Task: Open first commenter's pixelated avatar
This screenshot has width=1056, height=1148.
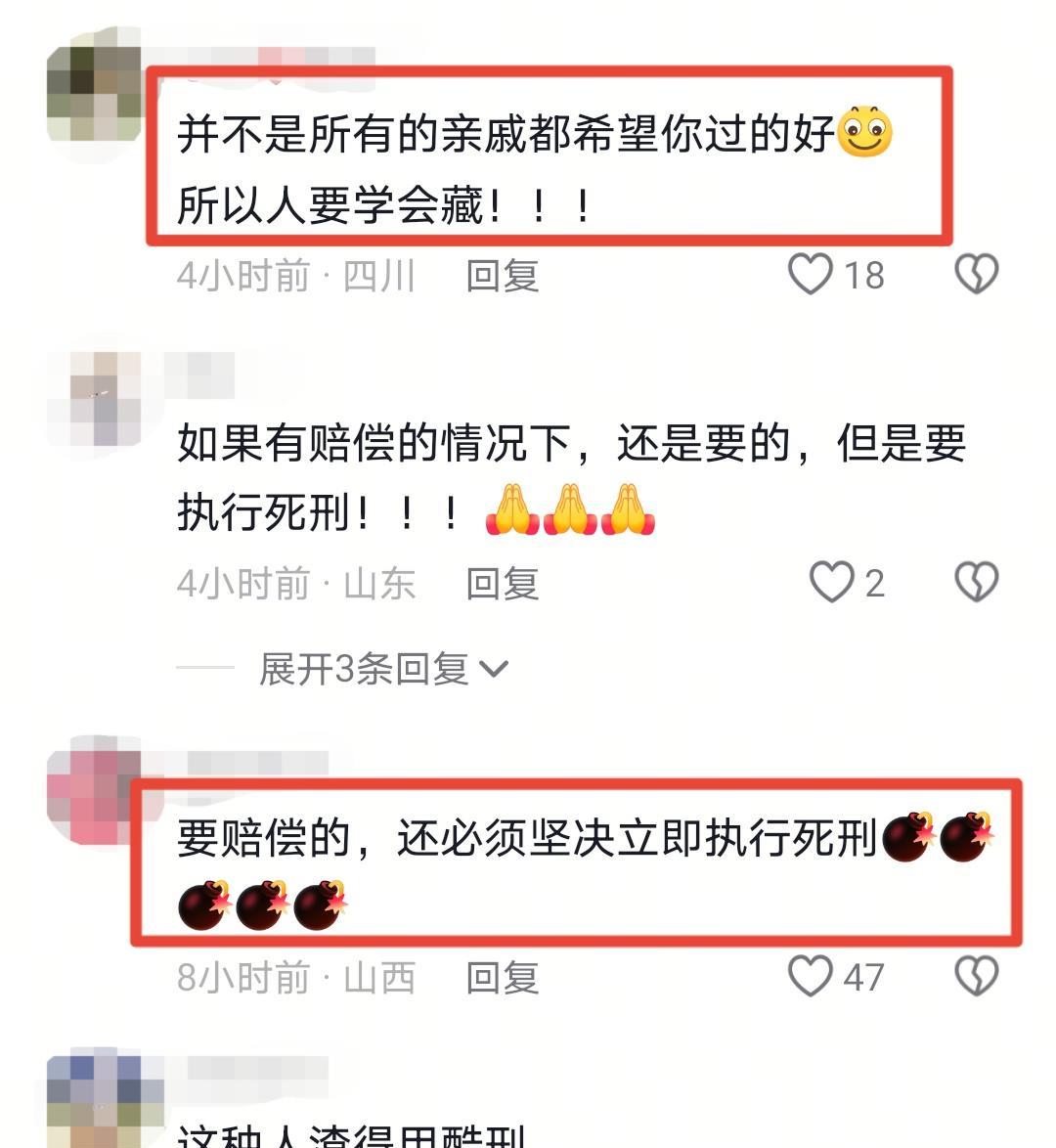Action: pyautogui.click(x=94, y=94)
